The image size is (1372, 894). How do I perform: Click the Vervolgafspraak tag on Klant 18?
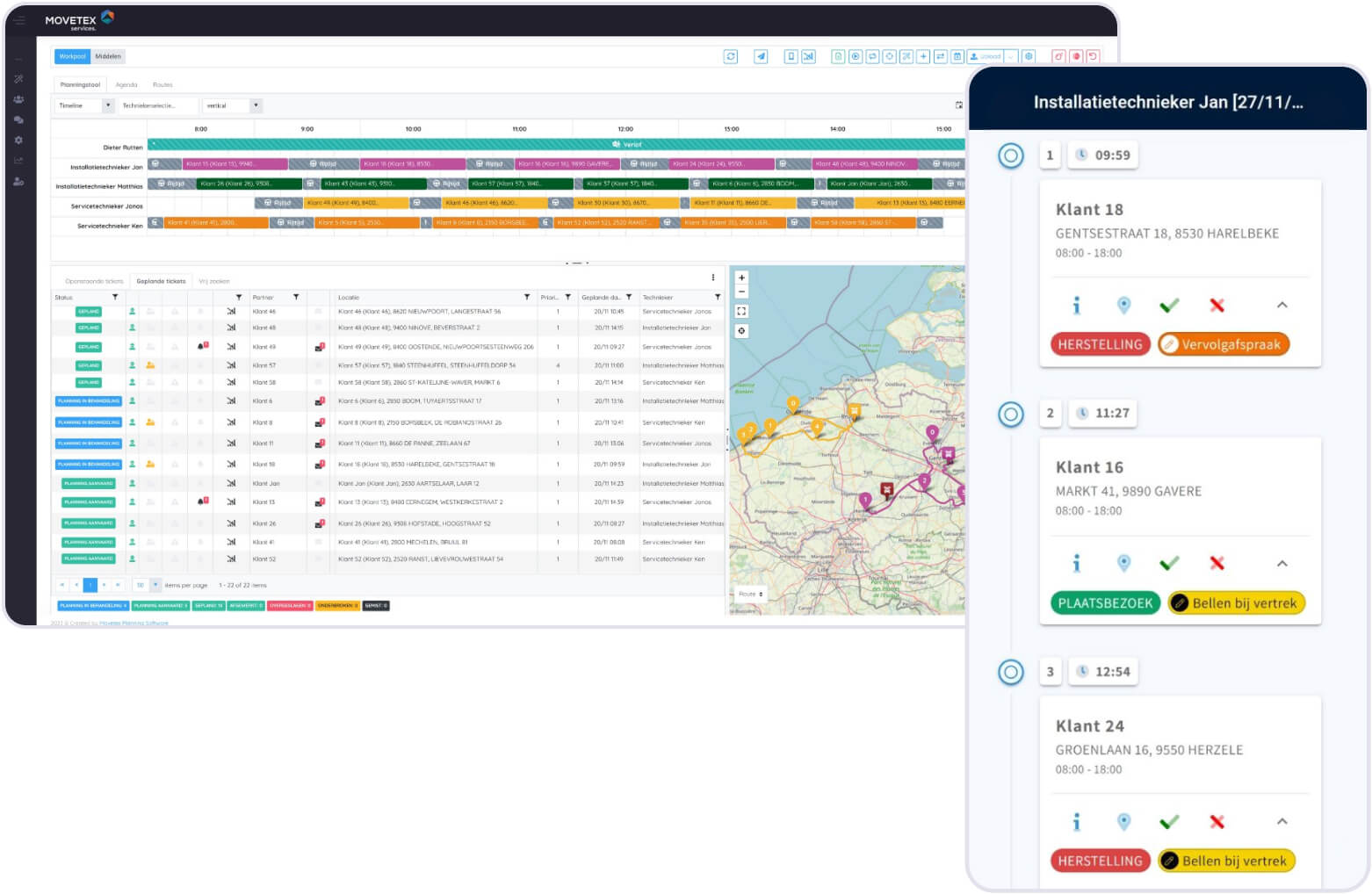click(x=1223, y=344)
